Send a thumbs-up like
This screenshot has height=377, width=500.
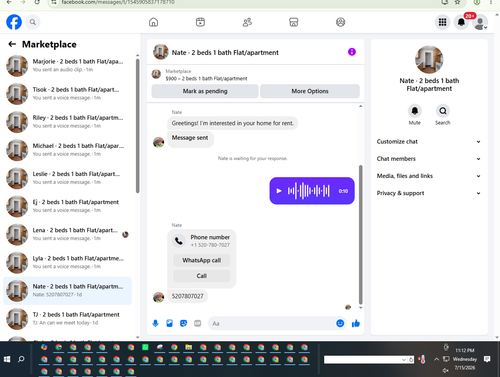356,323
